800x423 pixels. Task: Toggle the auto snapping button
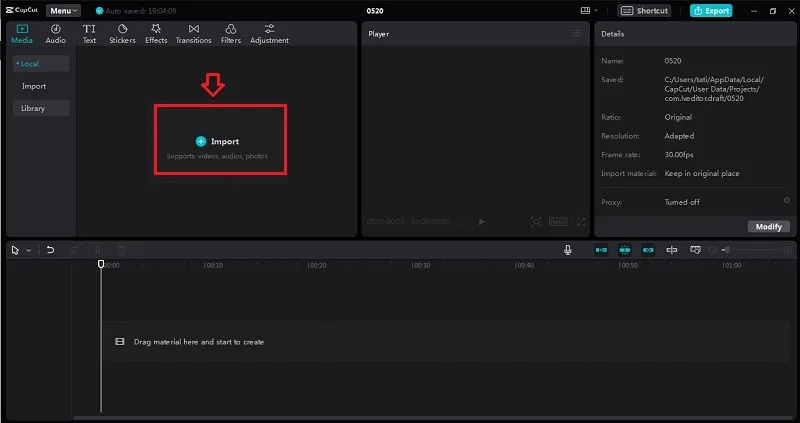pyautogui.click(x=624, y=250)
